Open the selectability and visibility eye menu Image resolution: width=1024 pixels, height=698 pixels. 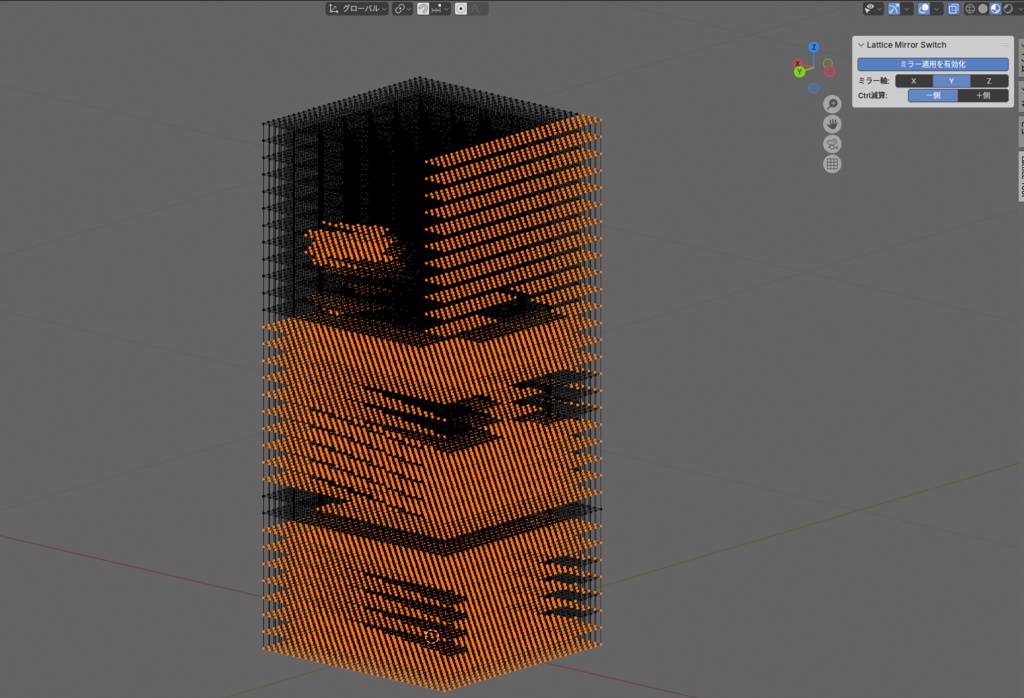[872, 8]
